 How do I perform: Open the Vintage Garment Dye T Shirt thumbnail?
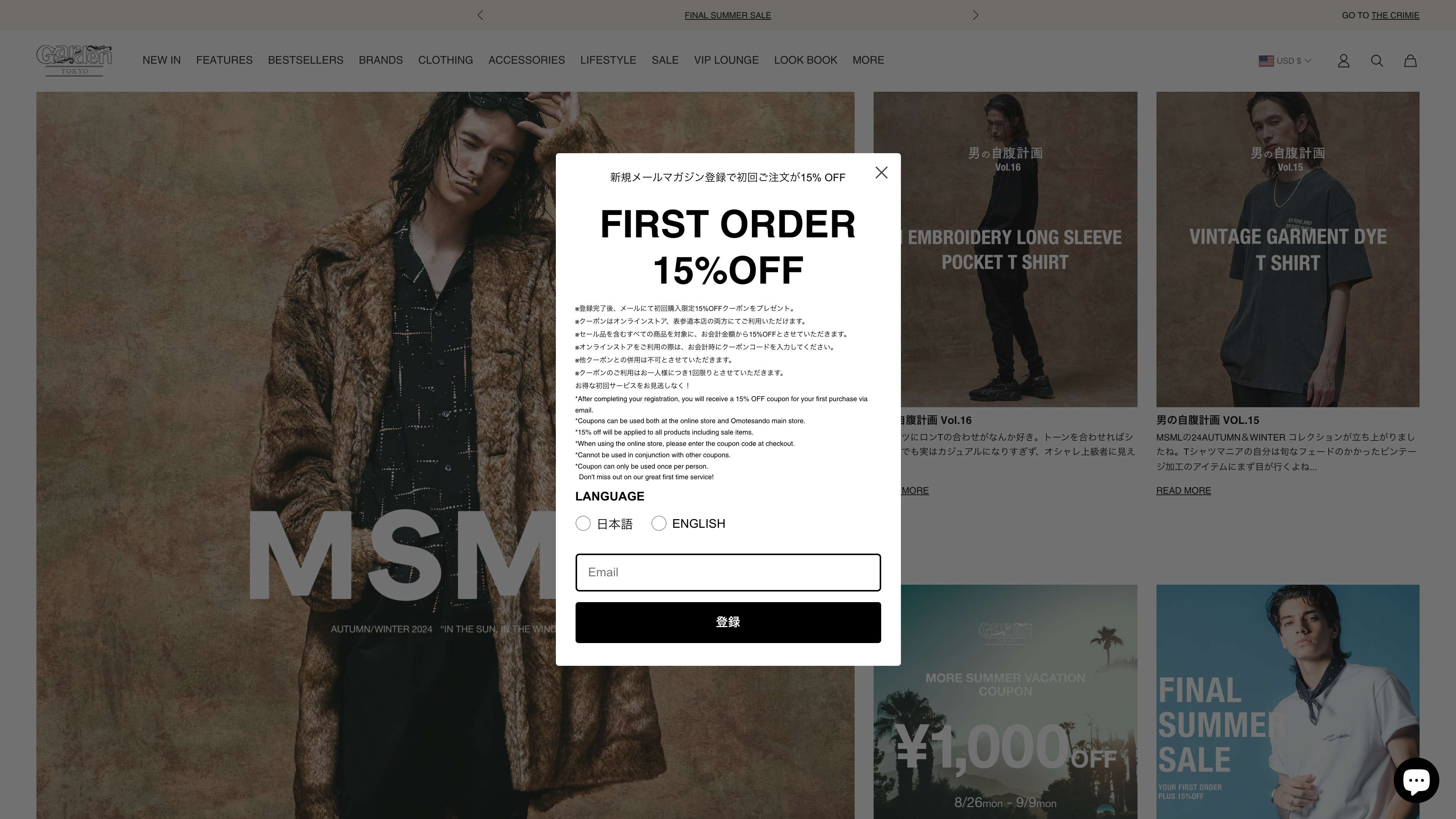pos(1288,249)
